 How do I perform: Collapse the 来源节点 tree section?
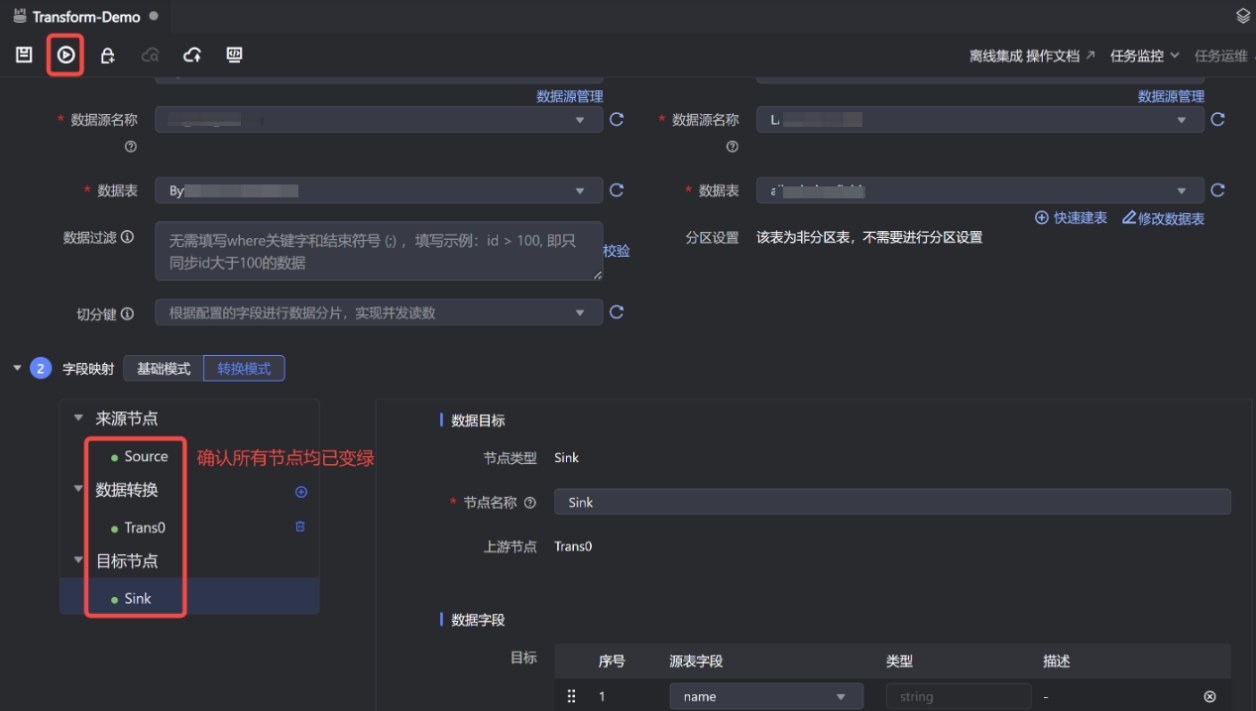[78, 418]
